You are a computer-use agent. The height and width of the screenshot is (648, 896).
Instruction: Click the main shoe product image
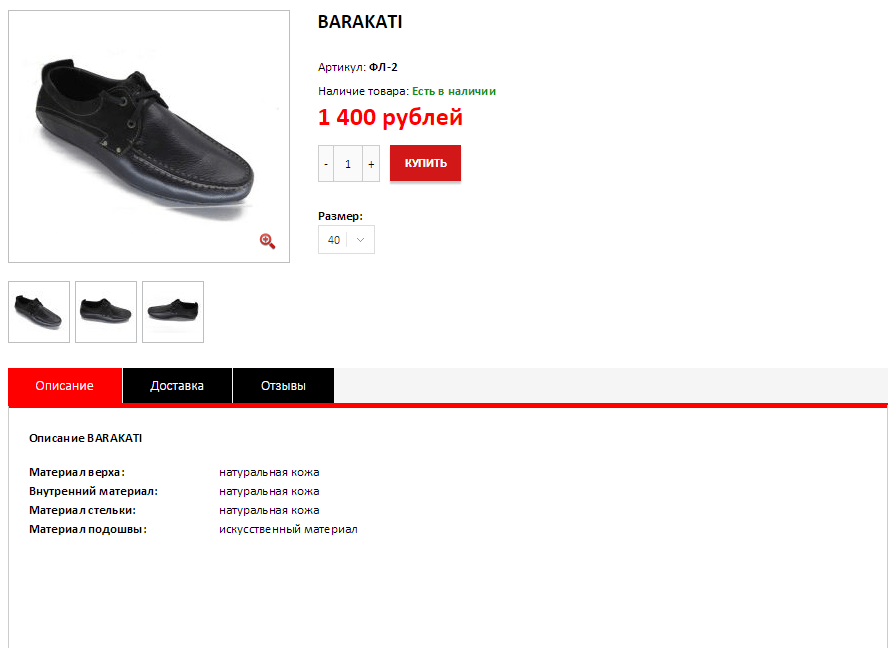149,137
